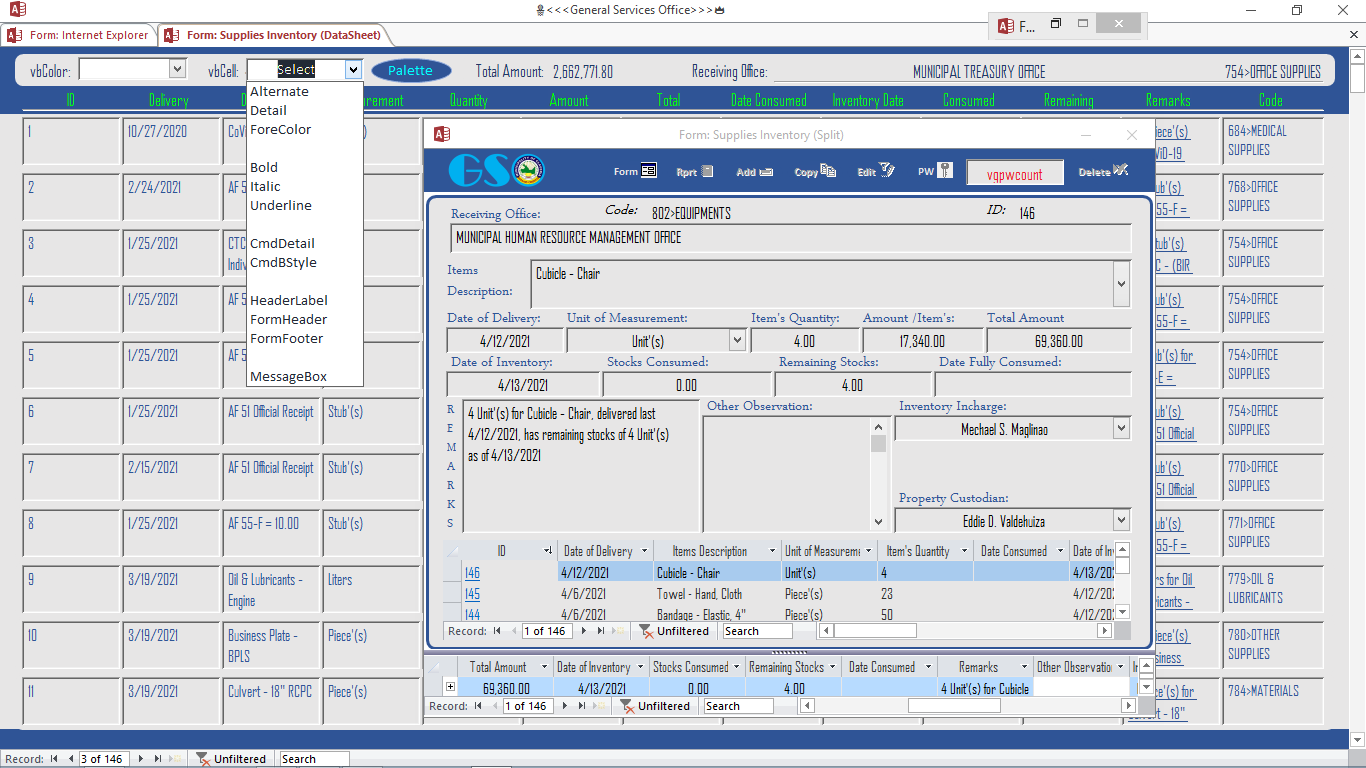Expand the Inventory Incharge combo box
1366x768 pixels.
(x=1120, y=429)
